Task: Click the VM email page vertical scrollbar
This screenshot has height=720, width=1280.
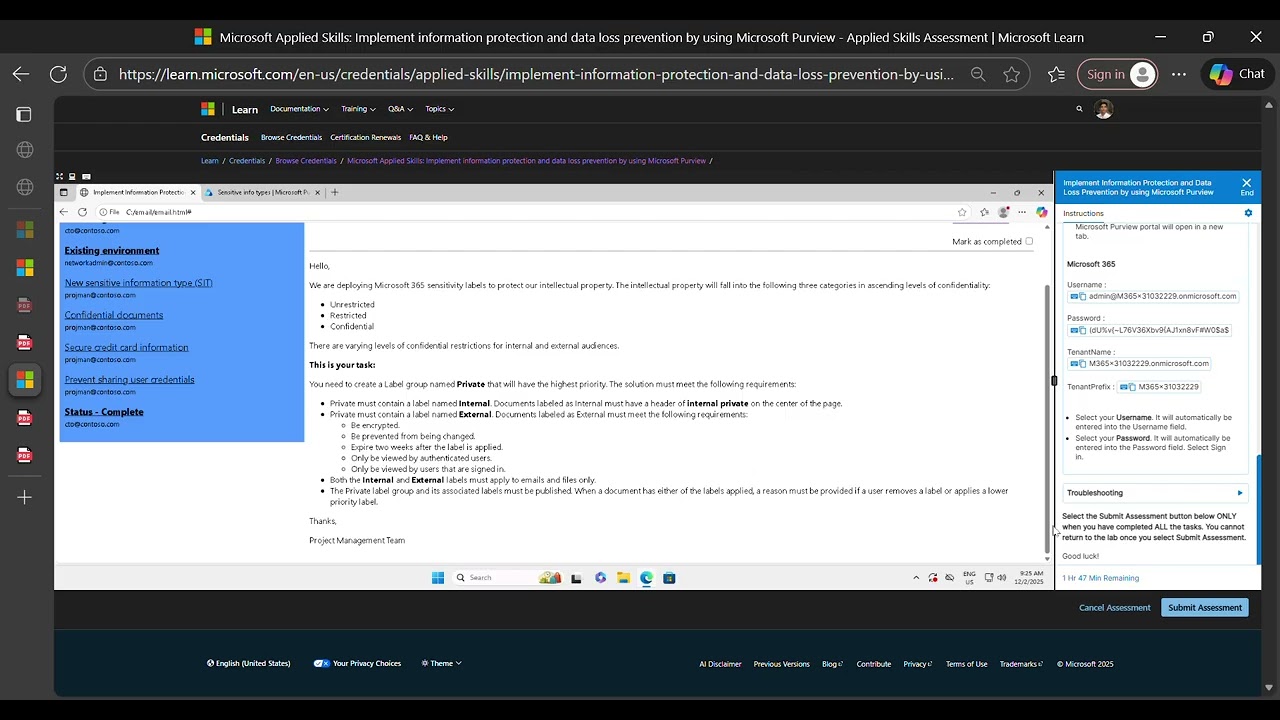Action: click(x=1047, y=420)
